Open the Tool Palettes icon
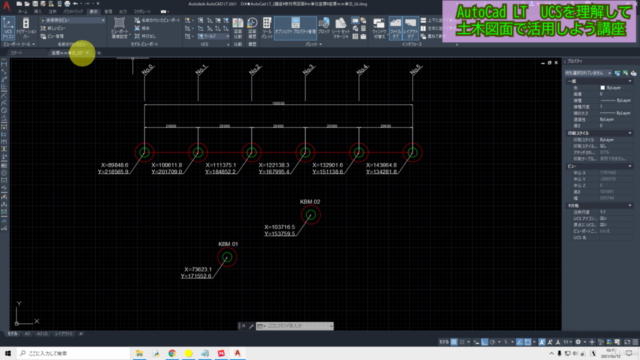This screenshot has width=640, height=360. (x=267, y=28)
